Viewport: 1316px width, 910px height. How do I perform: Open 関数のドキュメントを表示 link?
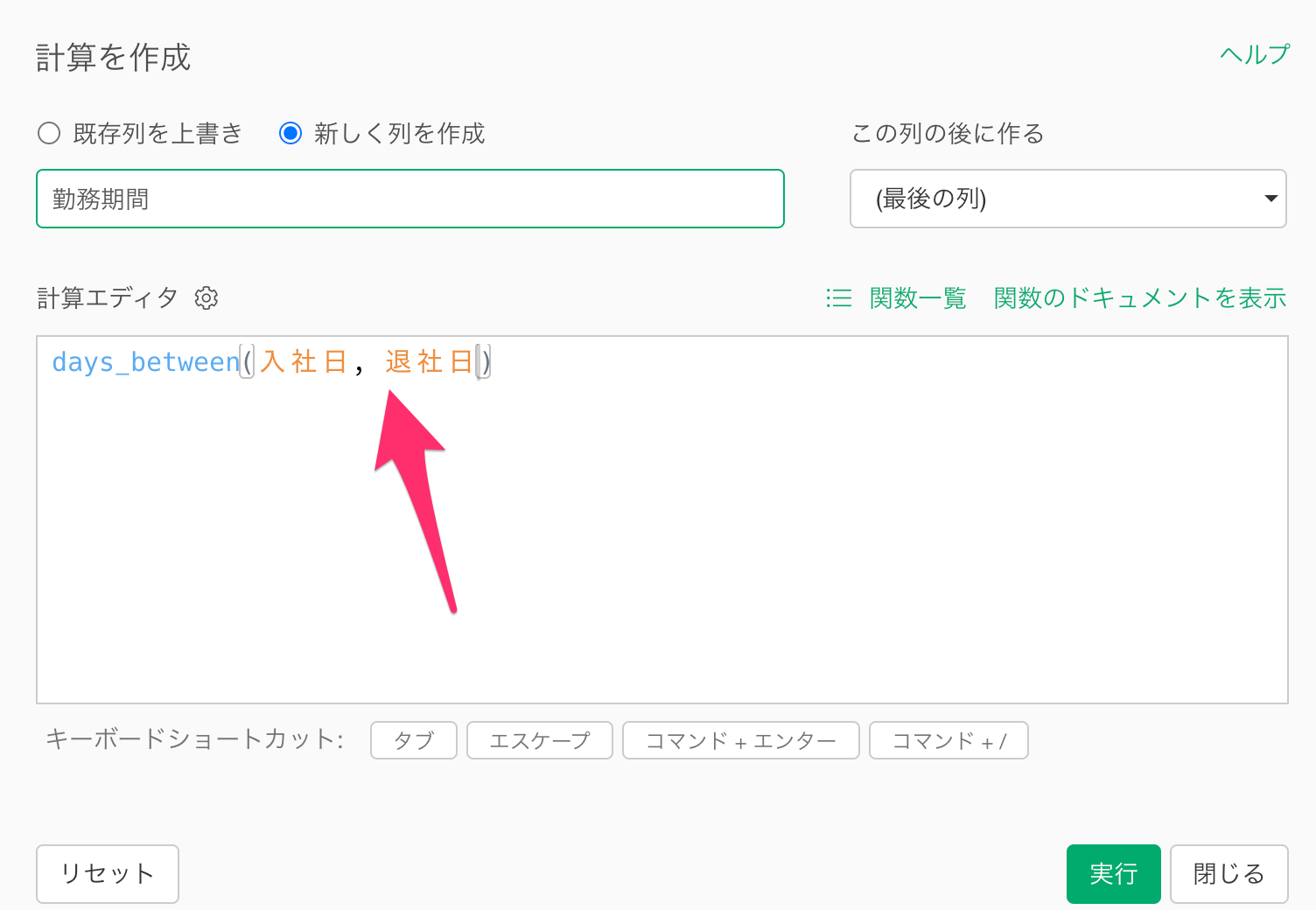[x=1140, y=298]
